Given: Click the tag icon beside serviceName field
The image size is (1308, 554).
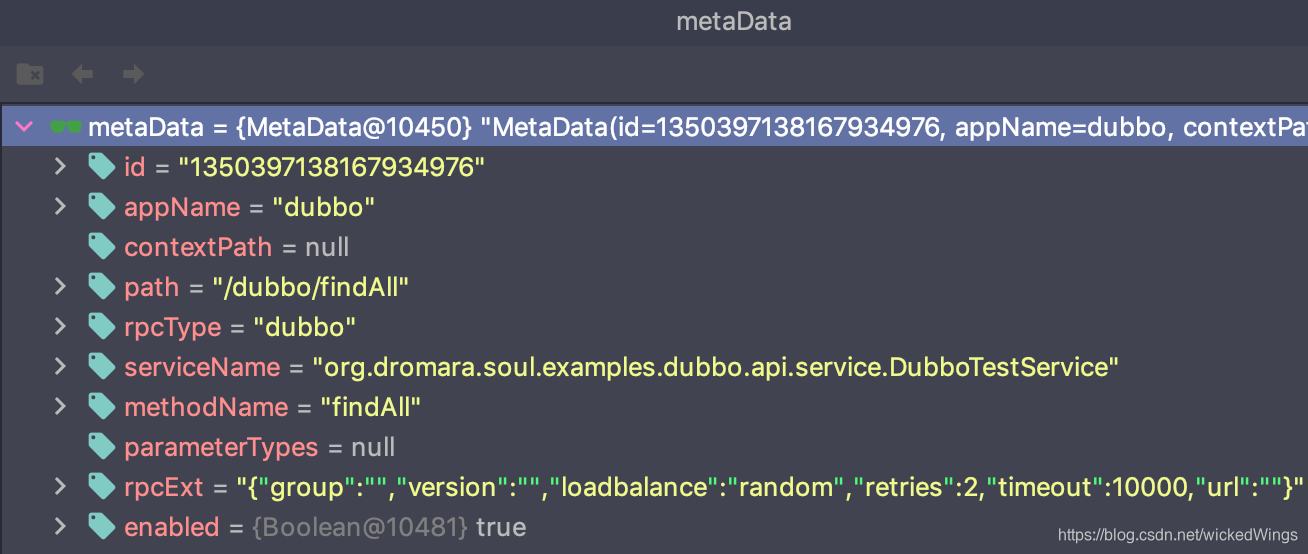Looking at the screenshot, I should (102, 366).
